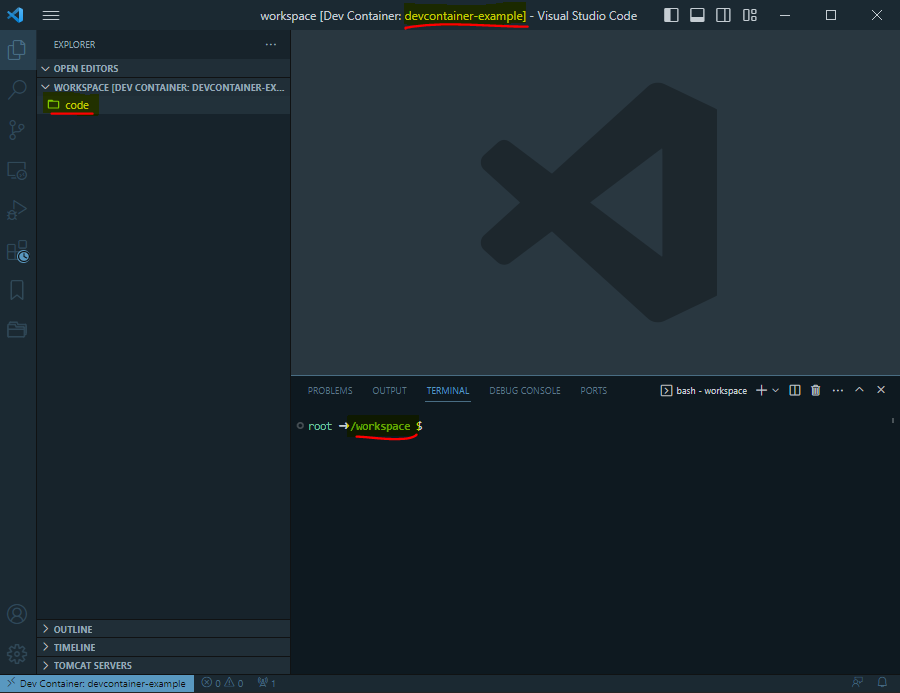Image resolution: width=900 pixels, height=693 pixels.
Task: Open the terminal launch profile dropdown arrow
Action: coord(775,390)
